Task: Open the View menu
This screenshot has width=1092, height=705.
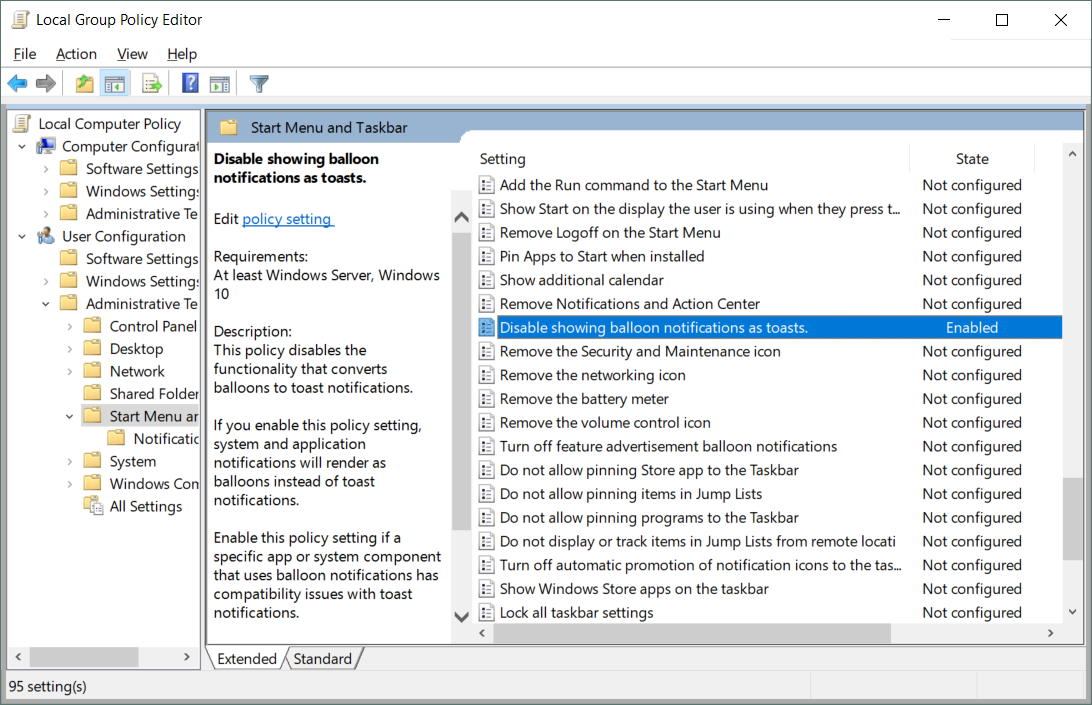Action: coord(132,54)
